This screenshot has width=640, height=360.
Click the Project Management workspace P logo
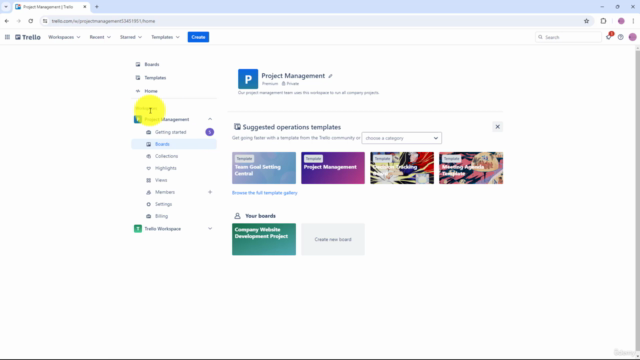[248, 79]
